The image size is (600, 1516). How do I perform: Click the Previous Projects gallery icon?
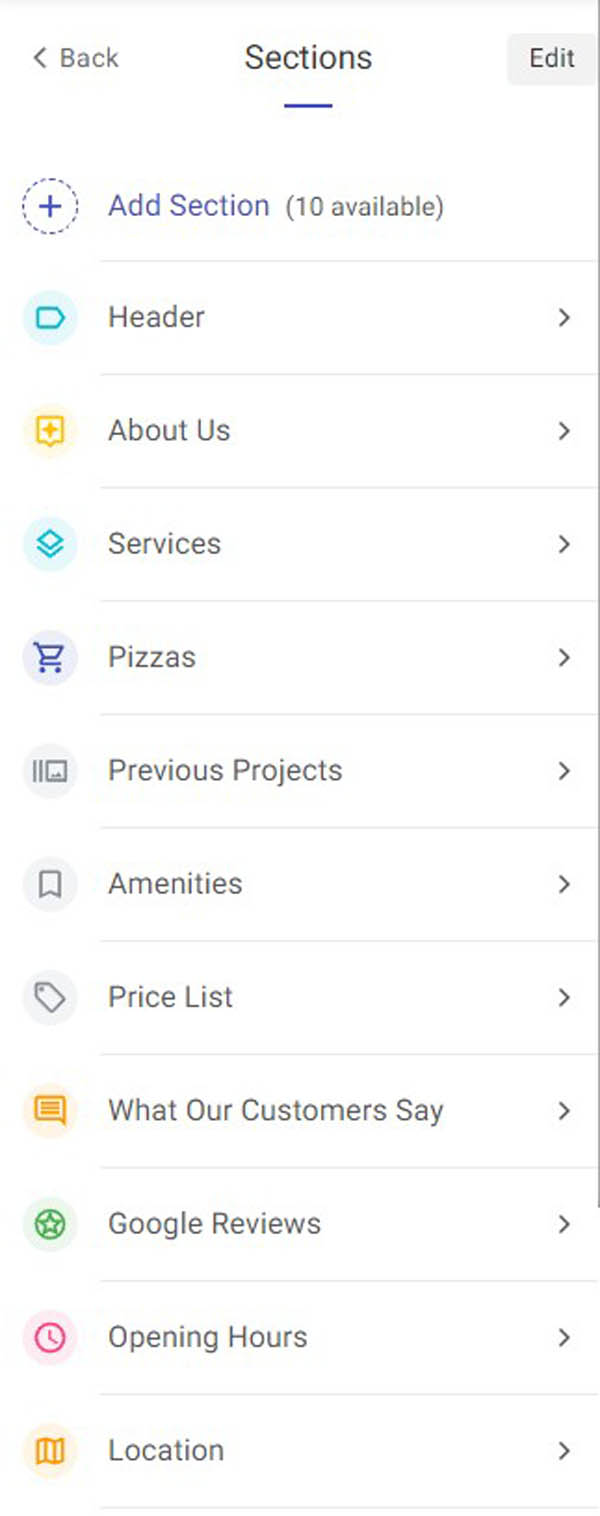(50, 771)
